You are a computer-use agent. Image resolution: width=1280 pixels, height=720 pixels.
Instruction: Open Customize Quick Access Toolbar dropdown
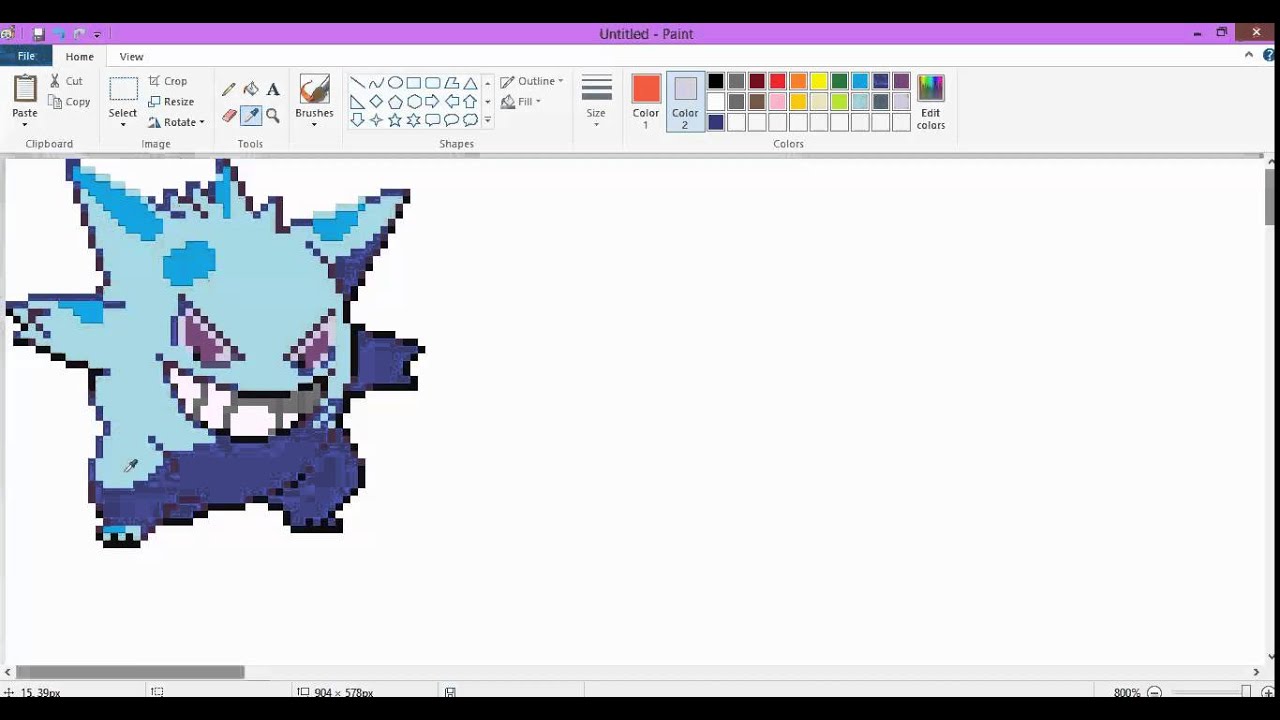[97, 35]
